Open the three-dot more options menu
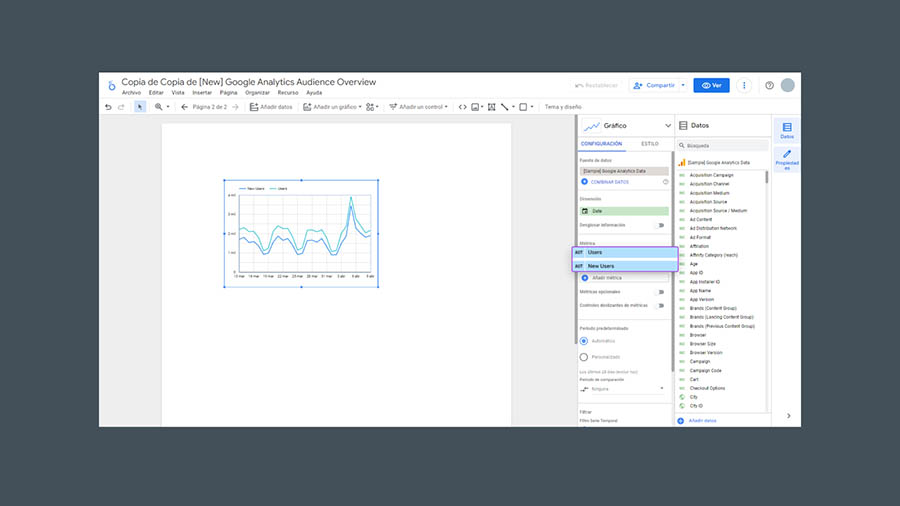 (x=744, y=85)
